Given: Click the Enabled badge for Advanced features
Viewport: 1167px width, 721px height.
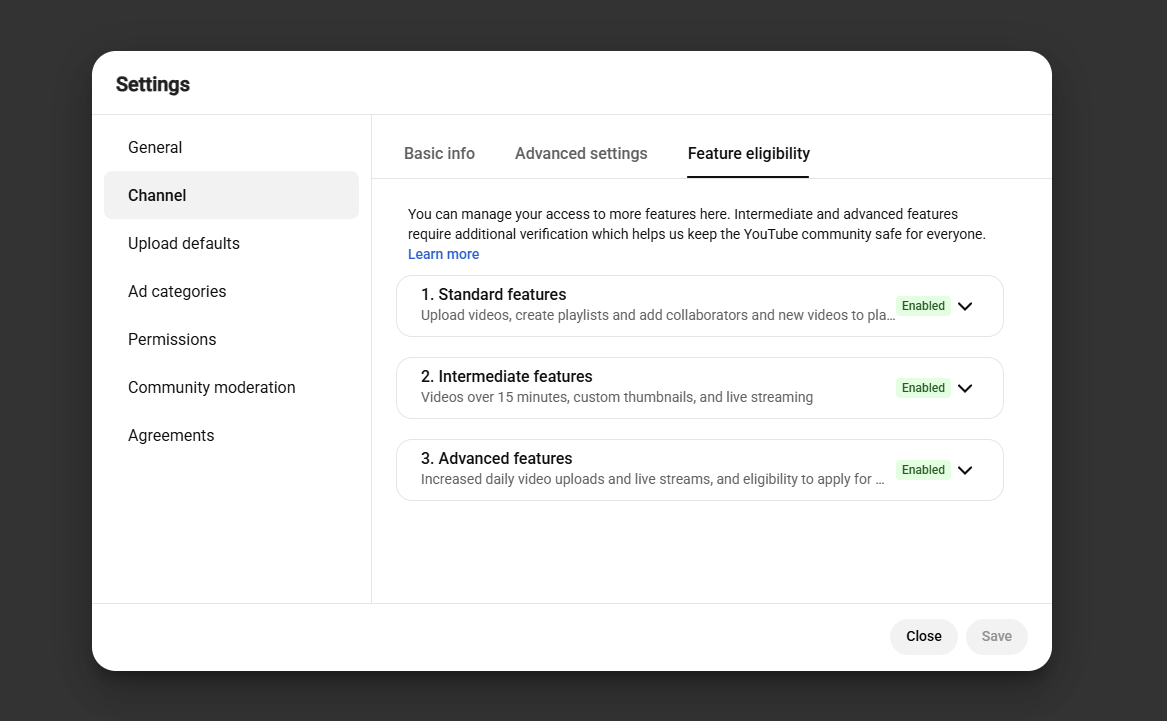Looking at the screenshot, I should 923,470.
